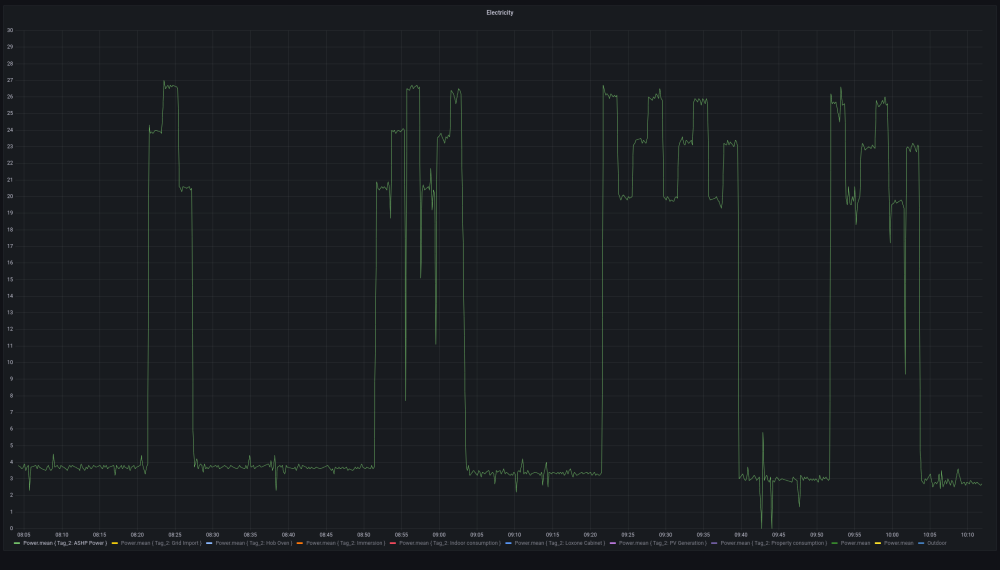Toggle the Indoor consumption legend series
This screenshot has width=1000, height=570.
[450, 543]
